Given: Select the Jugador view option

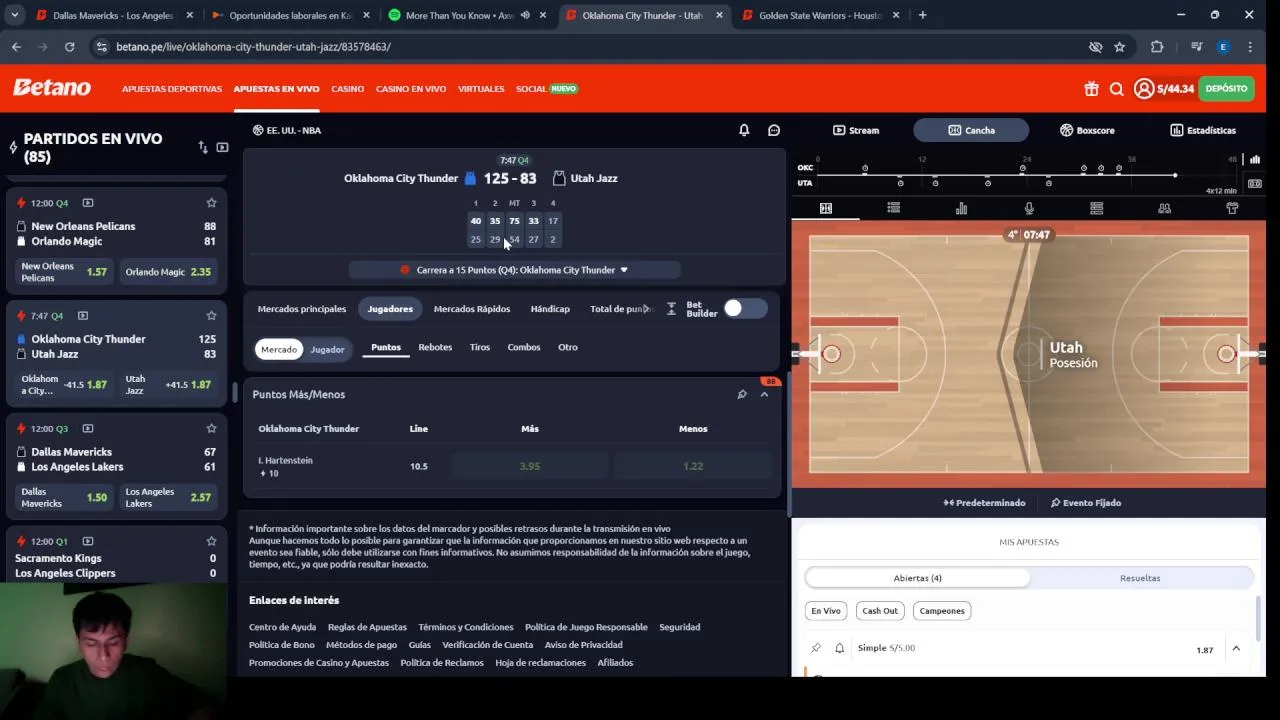Looking at the screenshot, I should point(327,349).
